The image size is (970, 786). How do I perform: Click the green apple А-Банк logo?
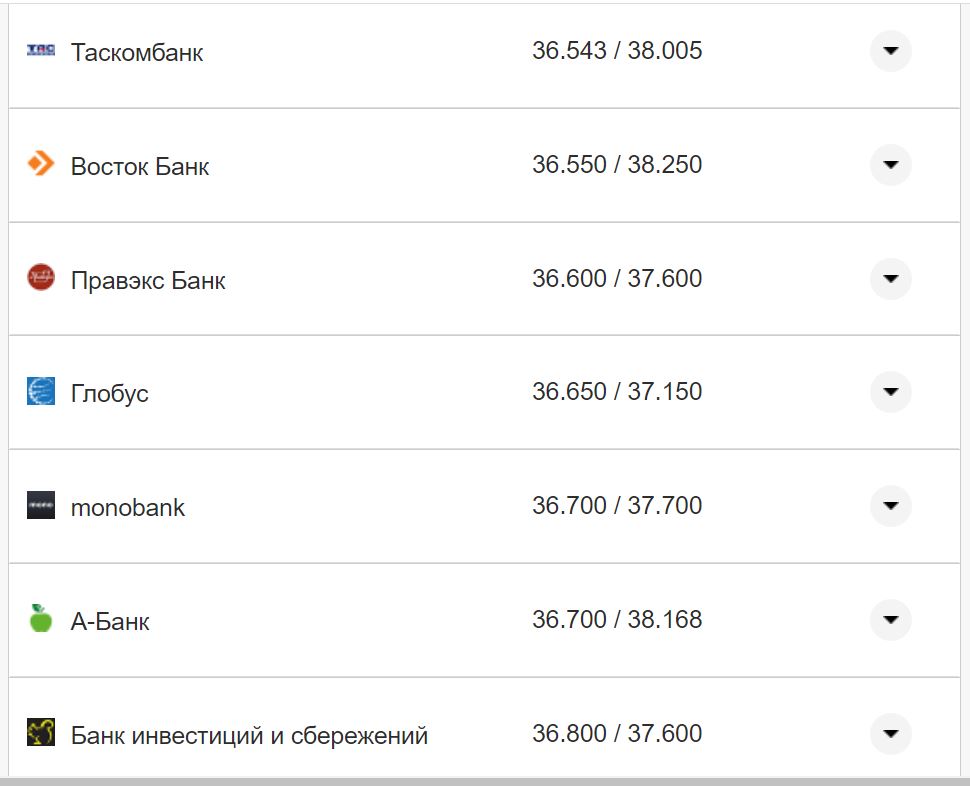pos(41,619)
